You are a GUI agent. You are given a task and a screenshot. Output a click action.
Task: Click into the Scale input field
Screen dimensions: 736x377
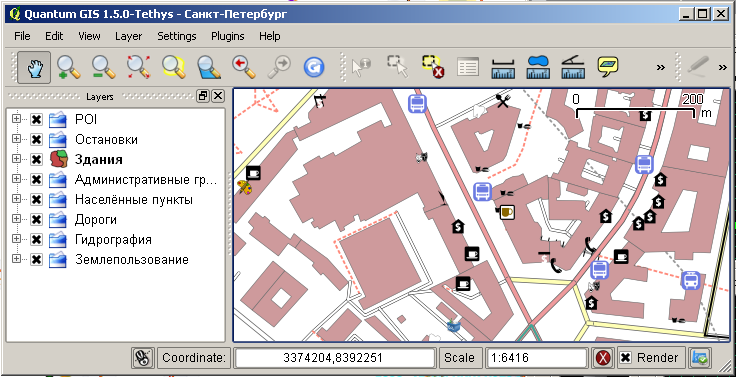click(537, 358)
